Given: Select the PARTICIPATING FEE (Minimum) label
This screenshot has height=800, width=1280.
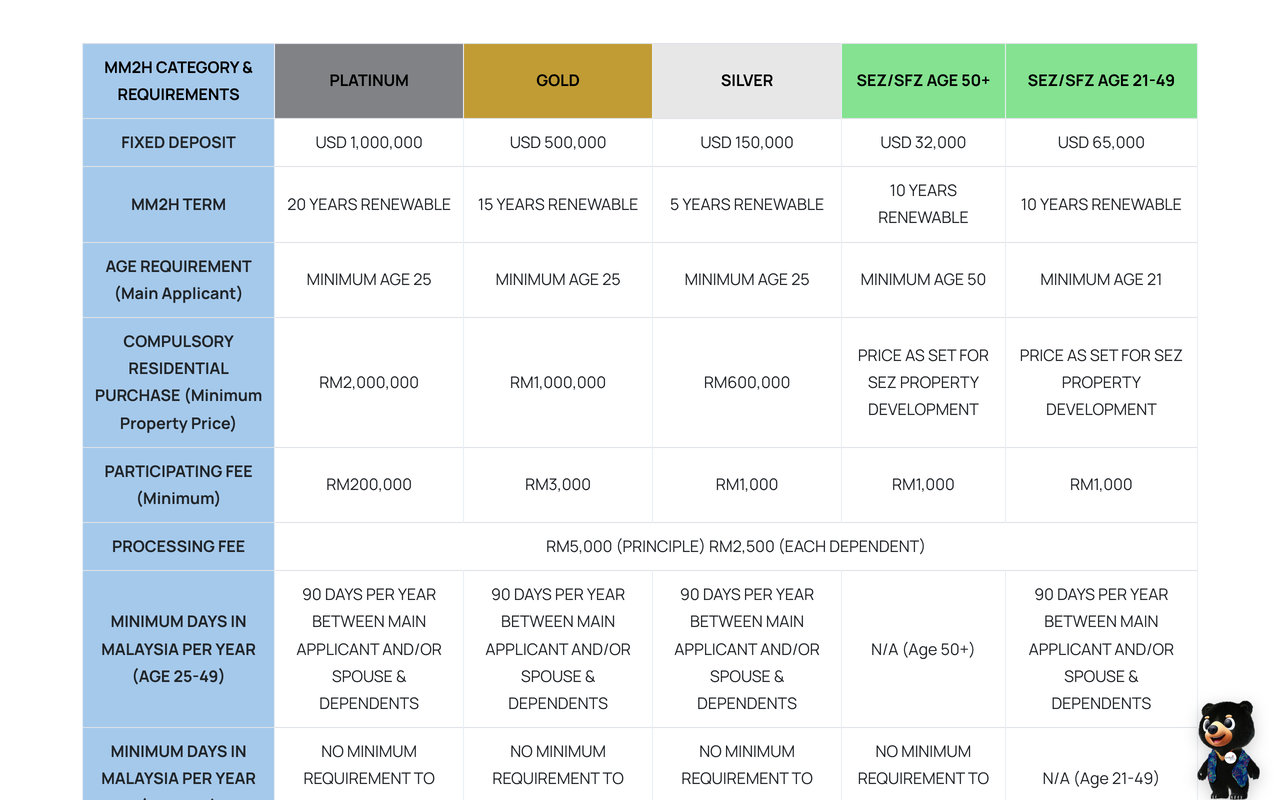Looking at the screenshot, I should [179, 485].
